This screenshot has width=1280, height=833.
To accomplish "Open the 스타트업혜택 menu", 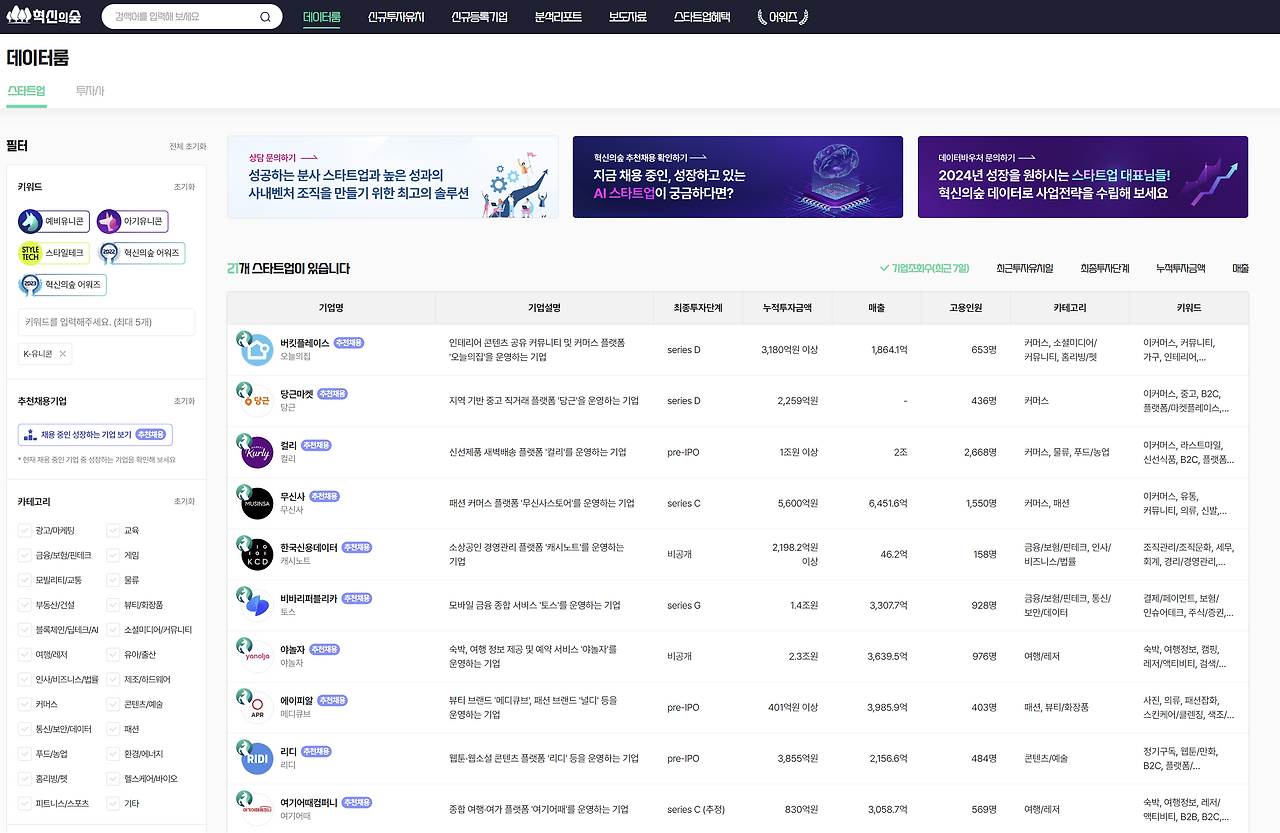I will click(702, 17).
